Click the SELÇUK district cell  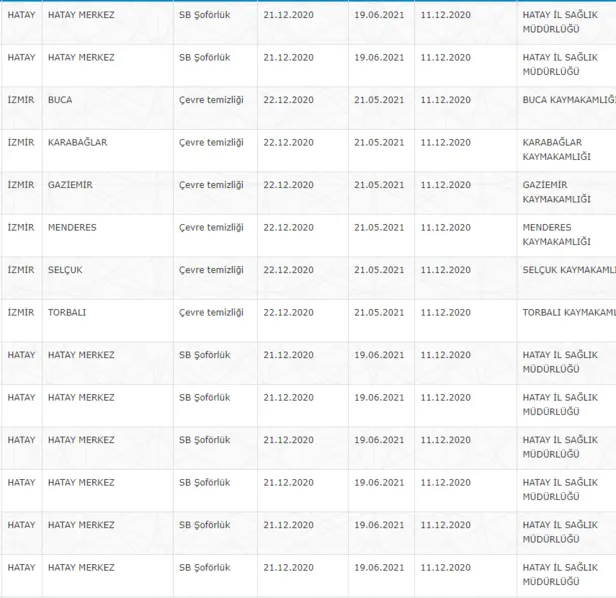[65, 270]
